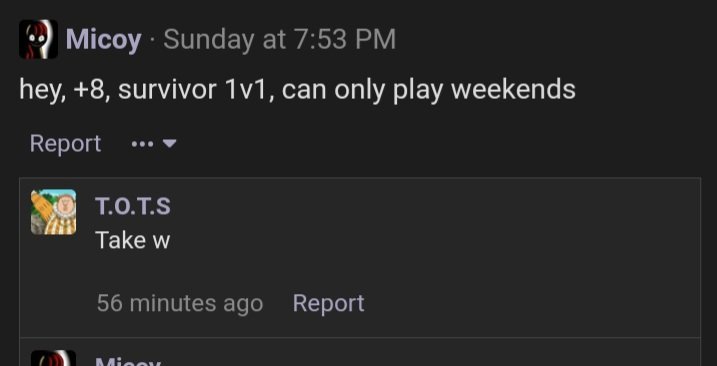Open the cut-off Micoy username at bottom
Screen dimensions: 717x366
(128, 361)
